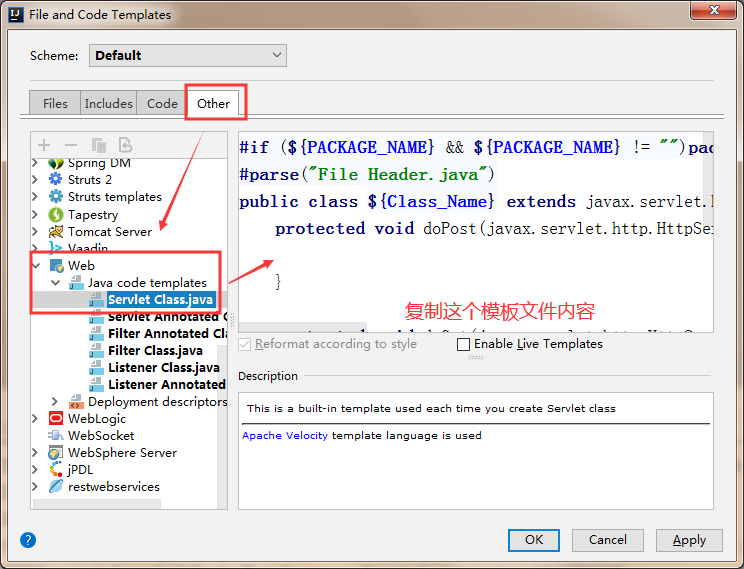Viewport: 744px width, 569px height.
Task: Select the restwebservices tree item
Action: click(x=114, y=487)
